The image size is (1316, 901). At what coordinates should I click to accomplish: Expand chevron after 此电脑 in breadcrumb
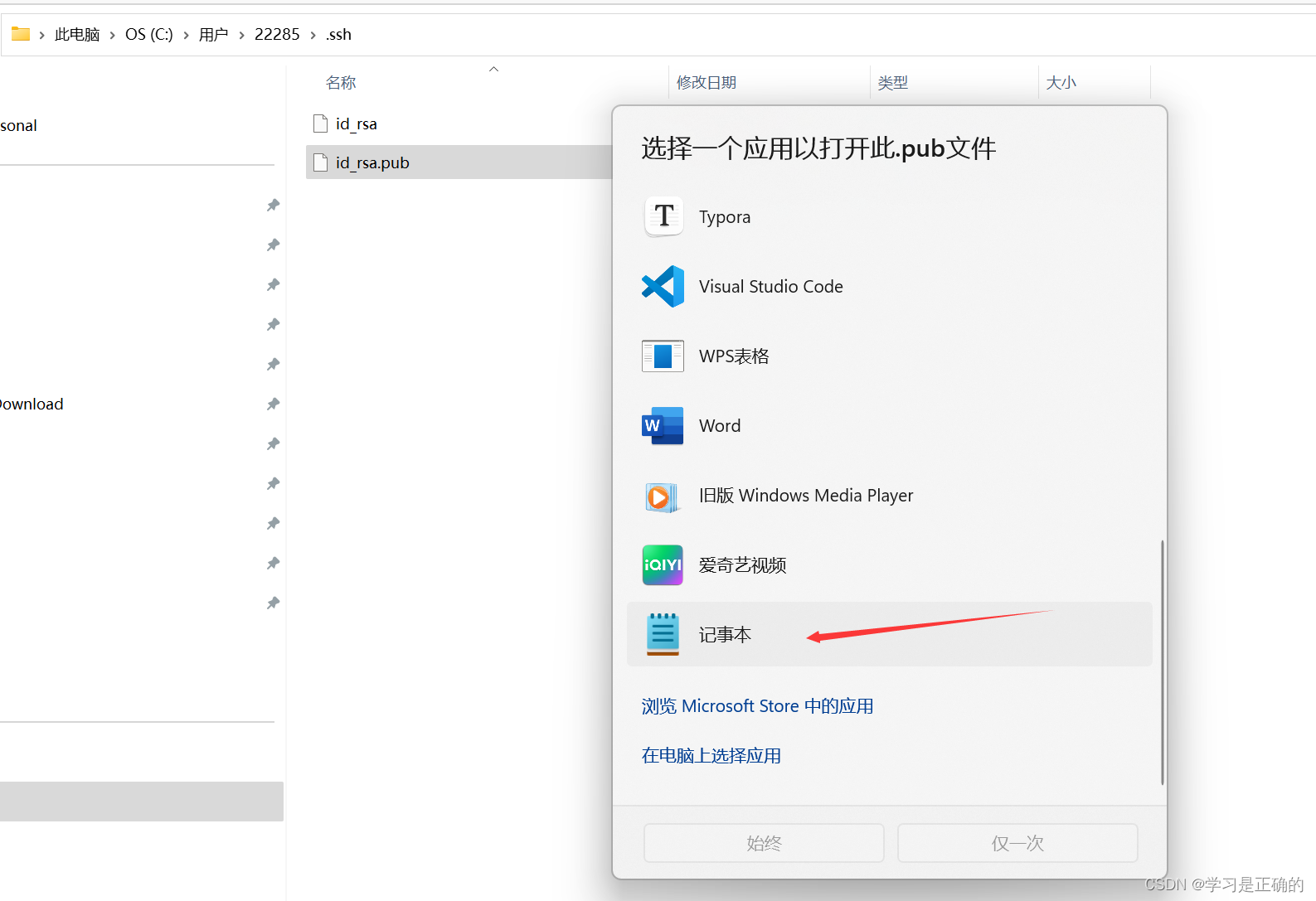112,35
